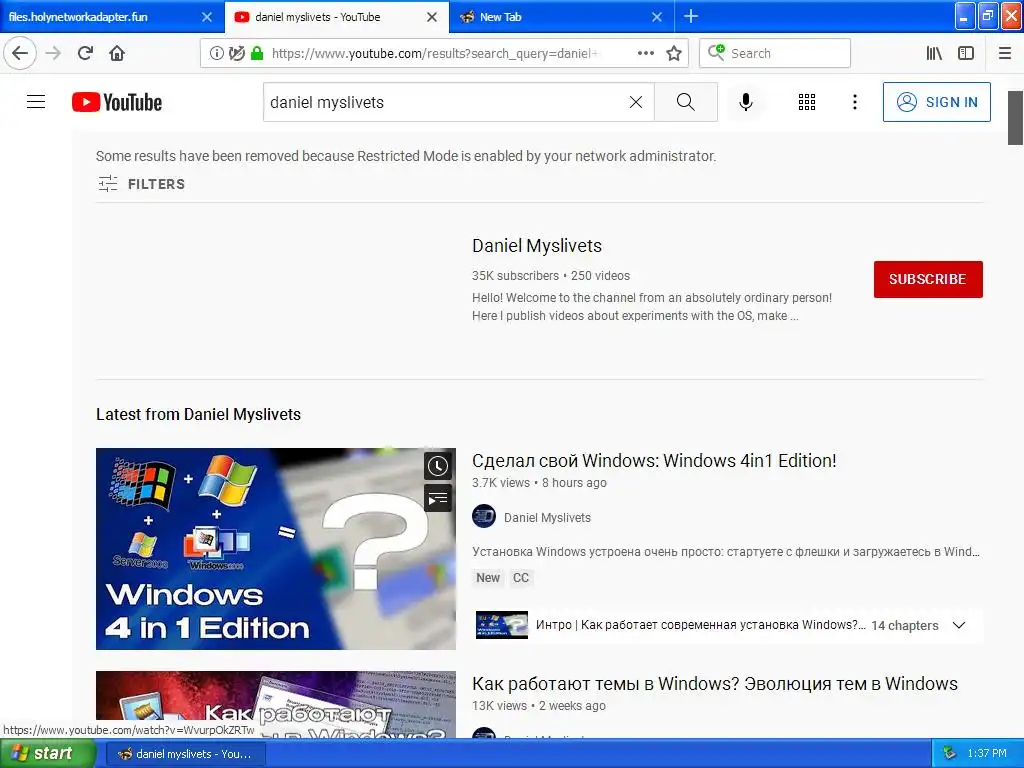Viewport: 1024px width, 768px height.
Task: Open the Firefox Library icon
Action: (935, 53)
